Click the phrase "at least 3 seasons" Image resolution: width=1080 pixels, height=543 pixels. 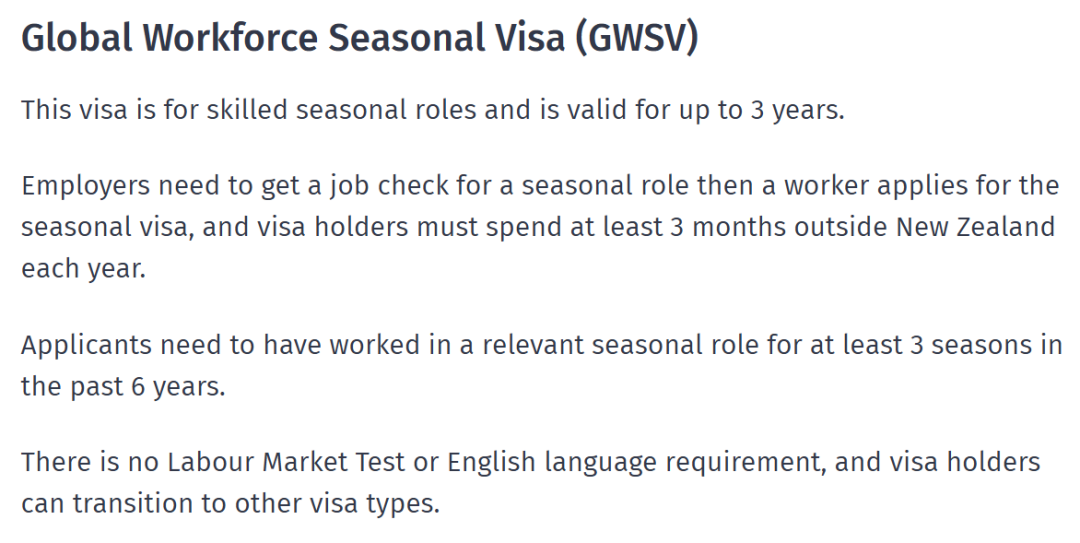(x=933, y=345)
